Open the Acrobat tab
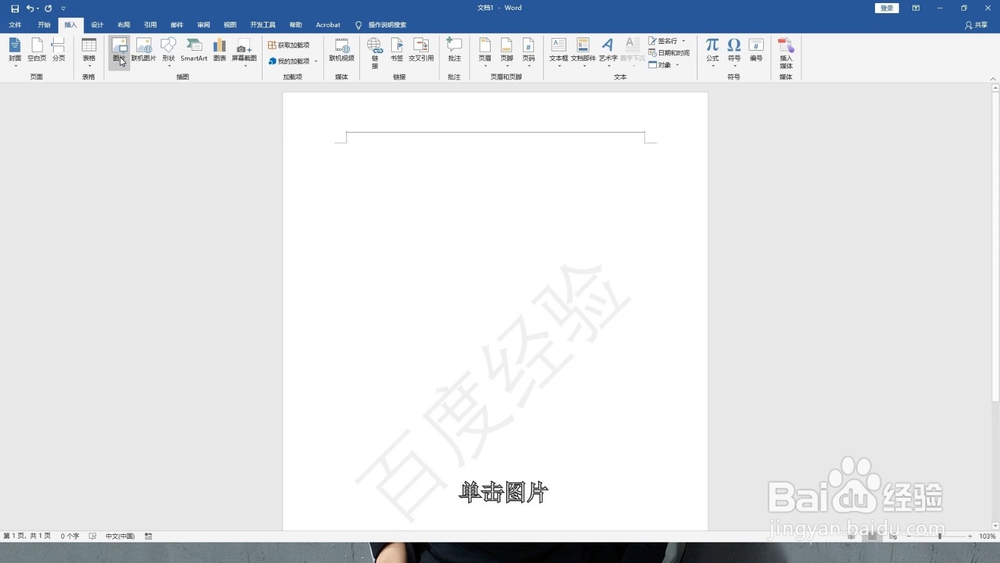1000x563 pixels. click(328, 25)
